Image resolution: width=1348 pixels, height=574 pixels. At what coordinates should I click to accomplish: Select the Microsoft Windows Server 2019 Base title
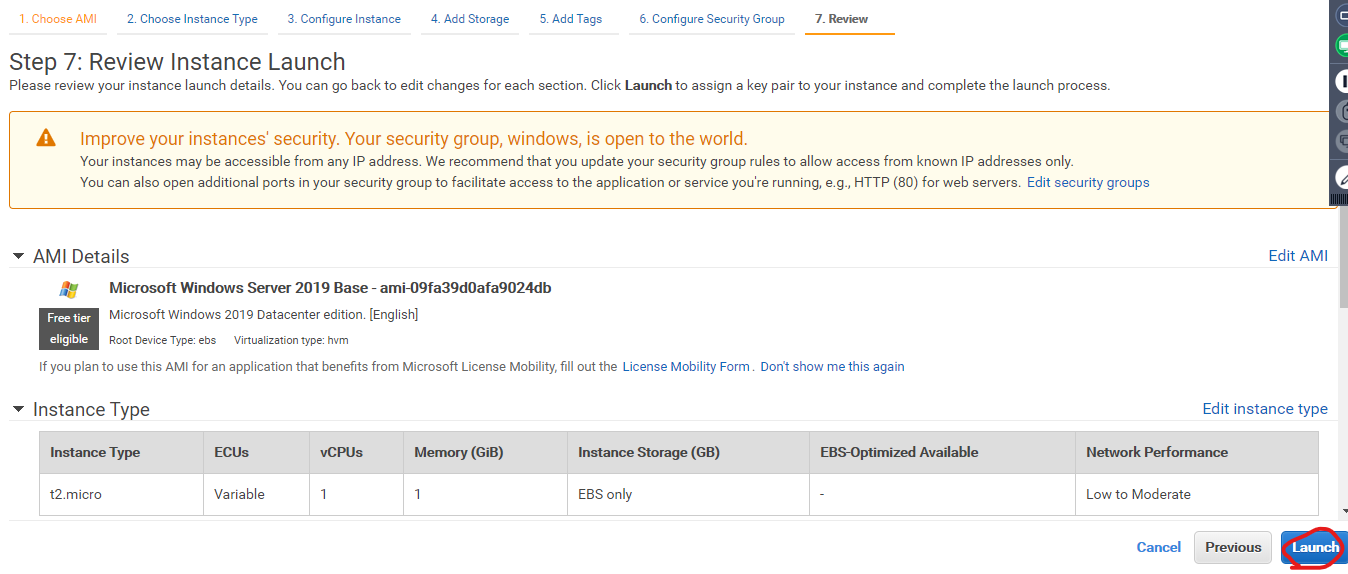click(330, 288)
